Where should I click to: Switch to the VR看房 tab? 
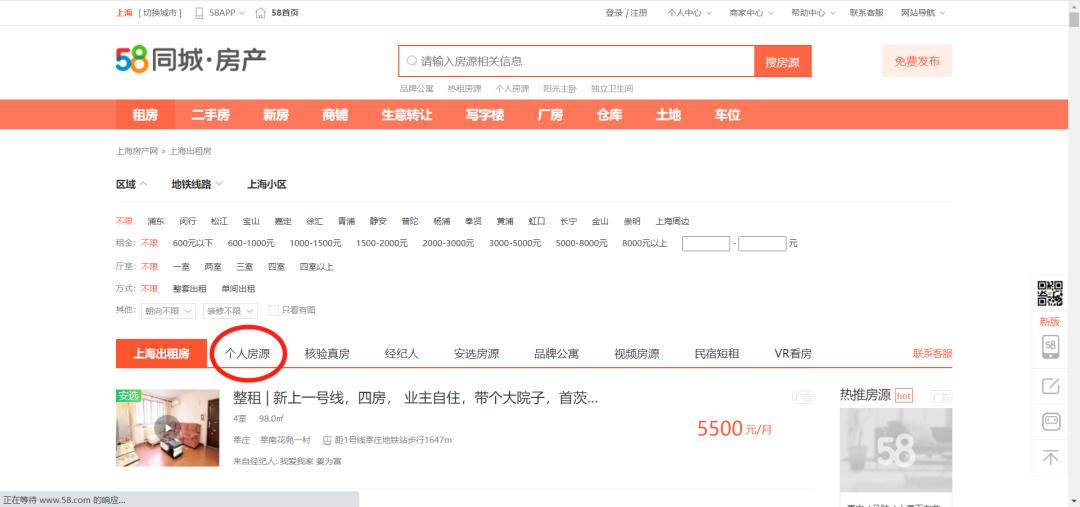(793, 354)
